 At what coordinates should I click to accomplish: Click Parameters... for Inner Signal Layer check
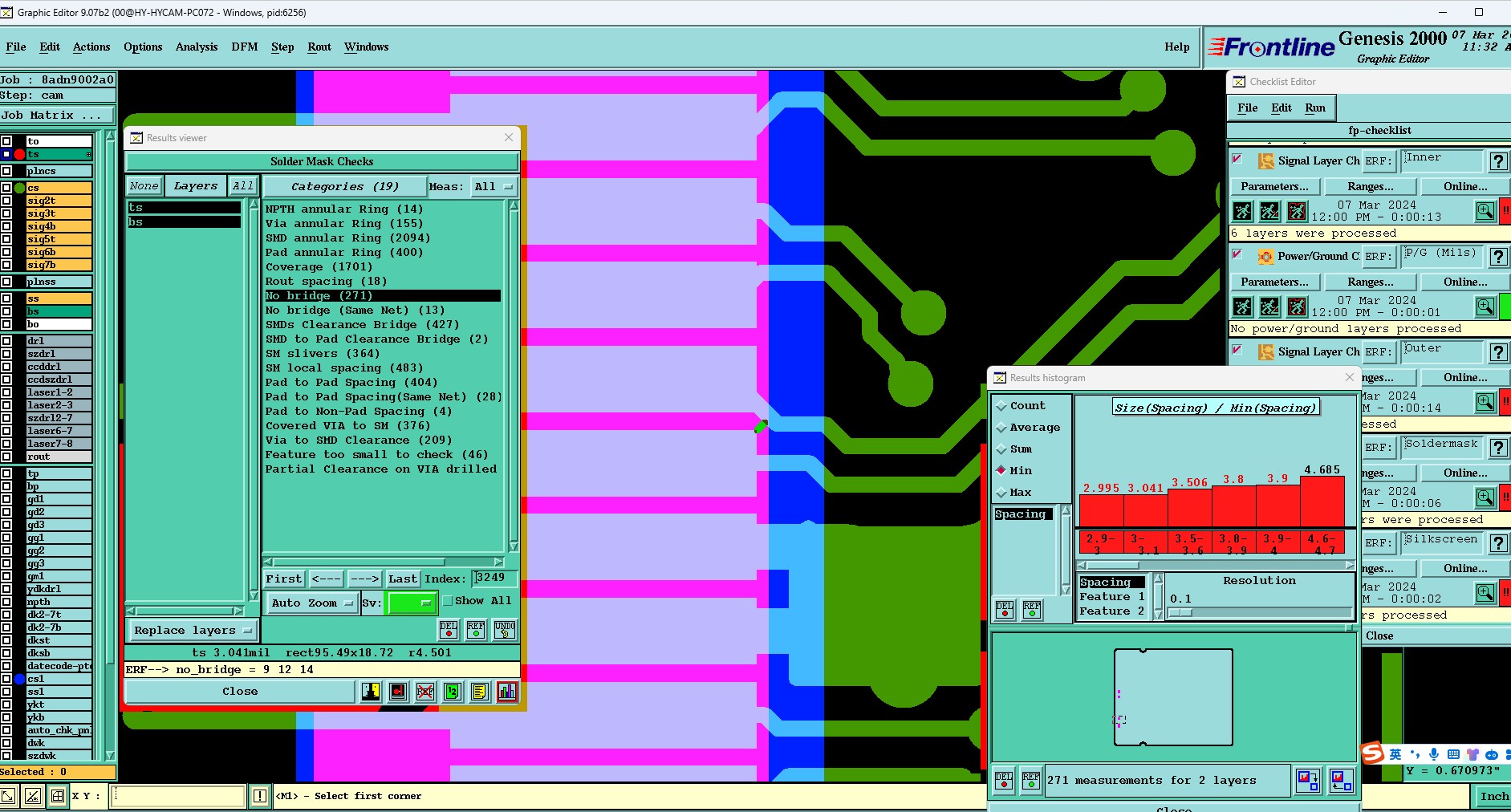click(1274, 186)
